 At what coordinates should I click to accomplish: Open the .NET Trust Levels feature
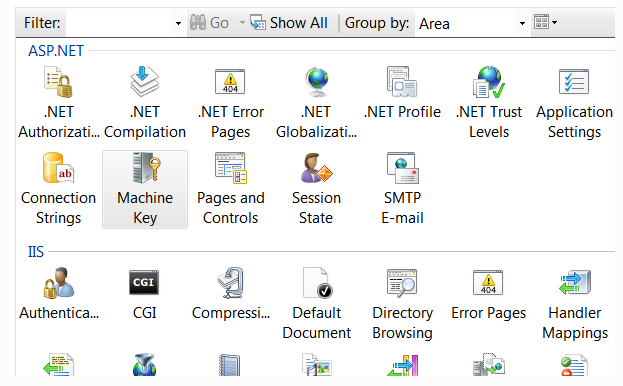pos(489,103)
